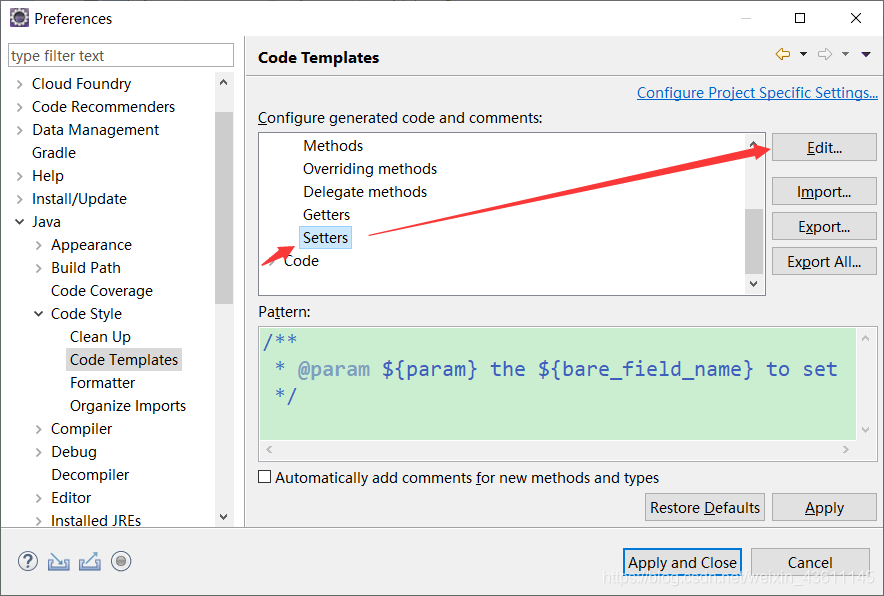Expand the Compiler node
The height and width of the screenshot is (596, 884).
(39, 429)
